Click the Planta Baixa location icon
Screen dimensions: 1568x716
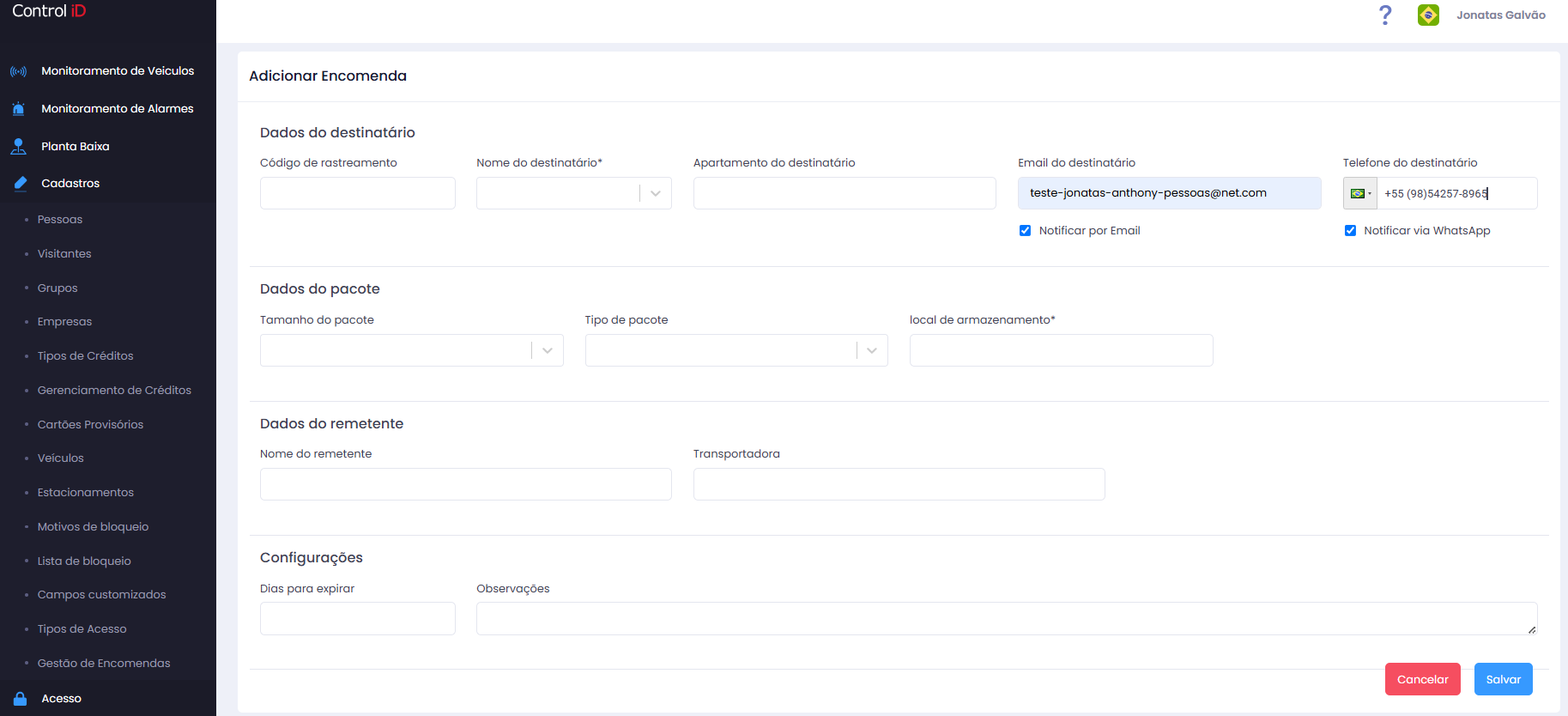coord(18,147)
